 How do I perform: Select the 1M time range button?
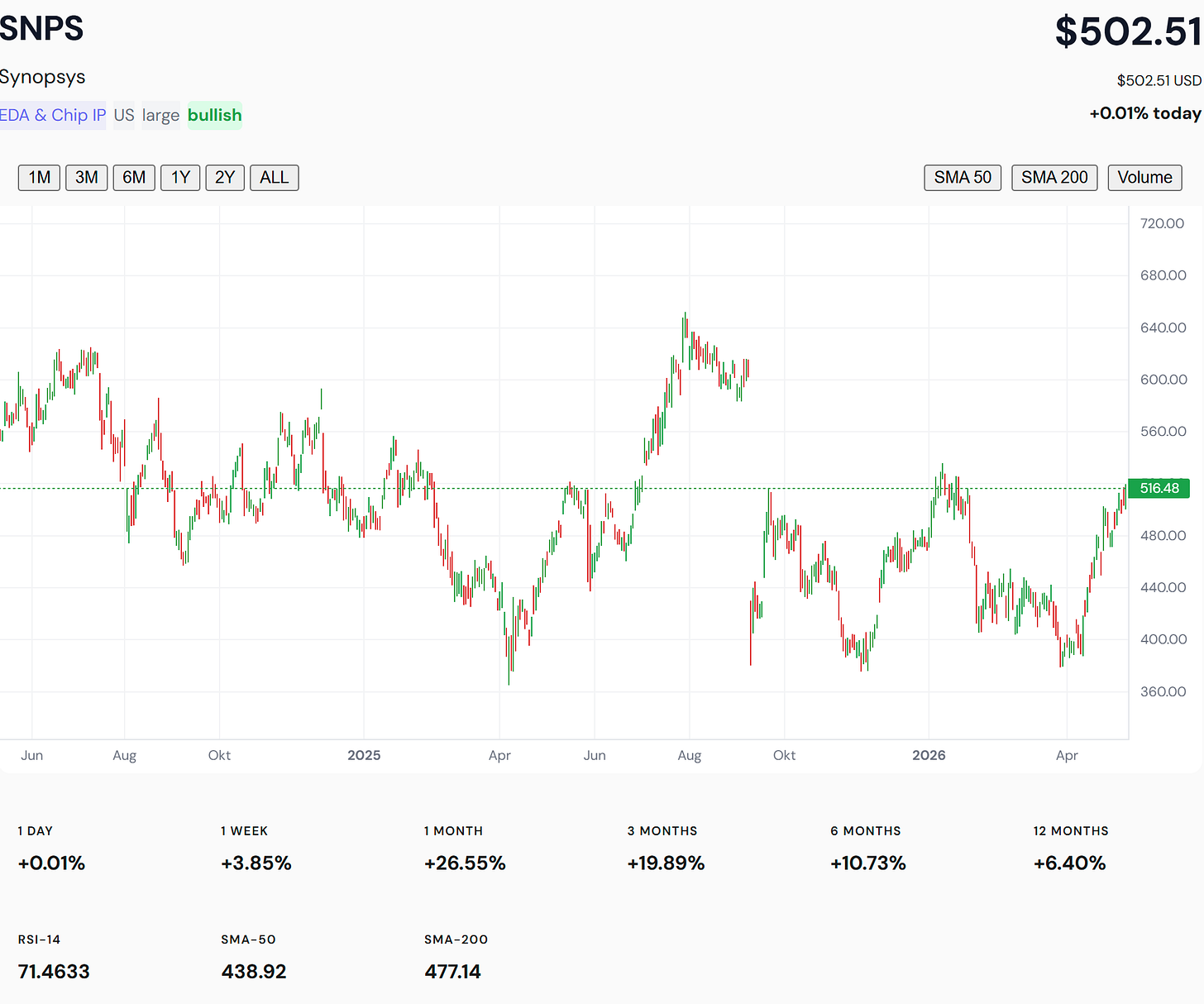(x=39, y=178)
